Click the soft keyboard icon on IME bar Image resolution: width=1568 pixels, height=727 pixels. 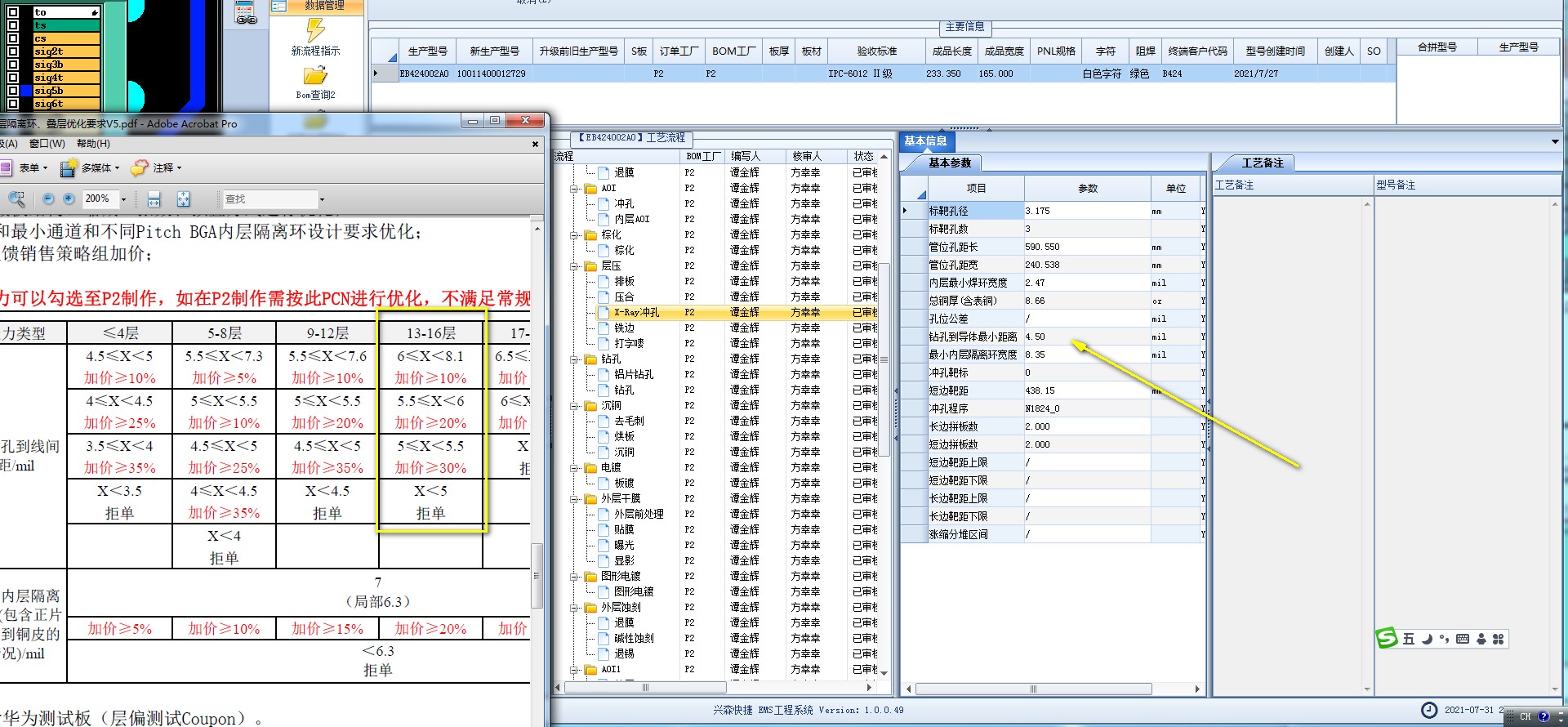click(x=1462, y=639)
